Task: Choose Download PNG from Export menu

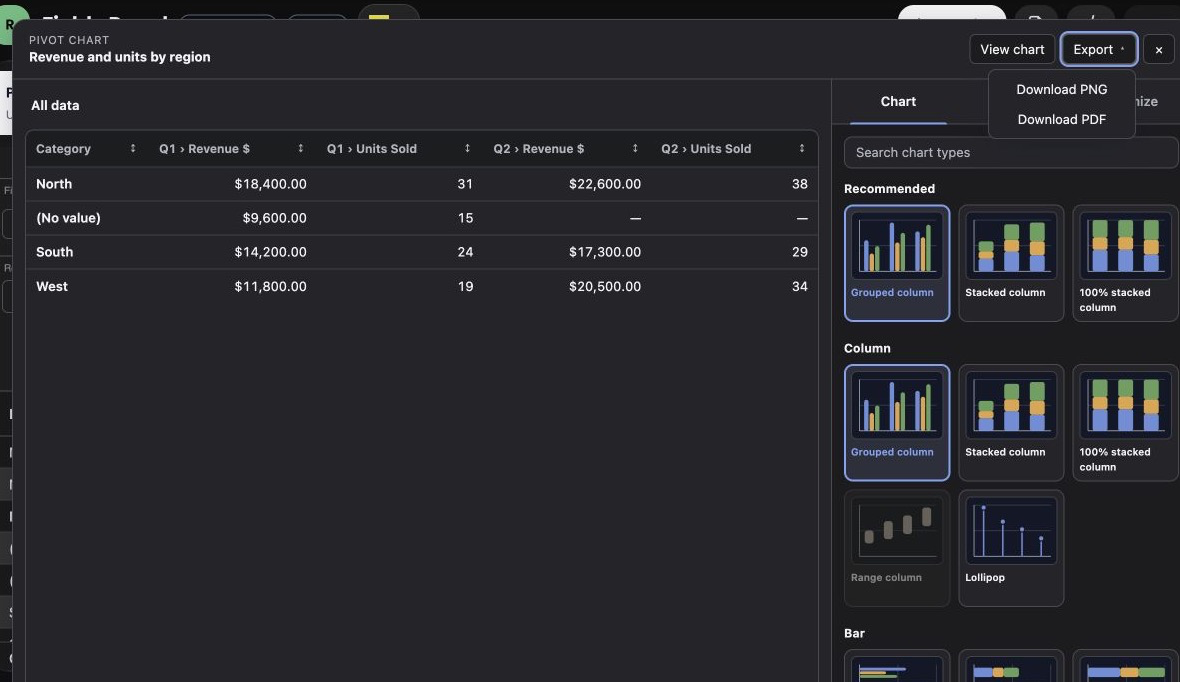Action: click(1062, 90)
